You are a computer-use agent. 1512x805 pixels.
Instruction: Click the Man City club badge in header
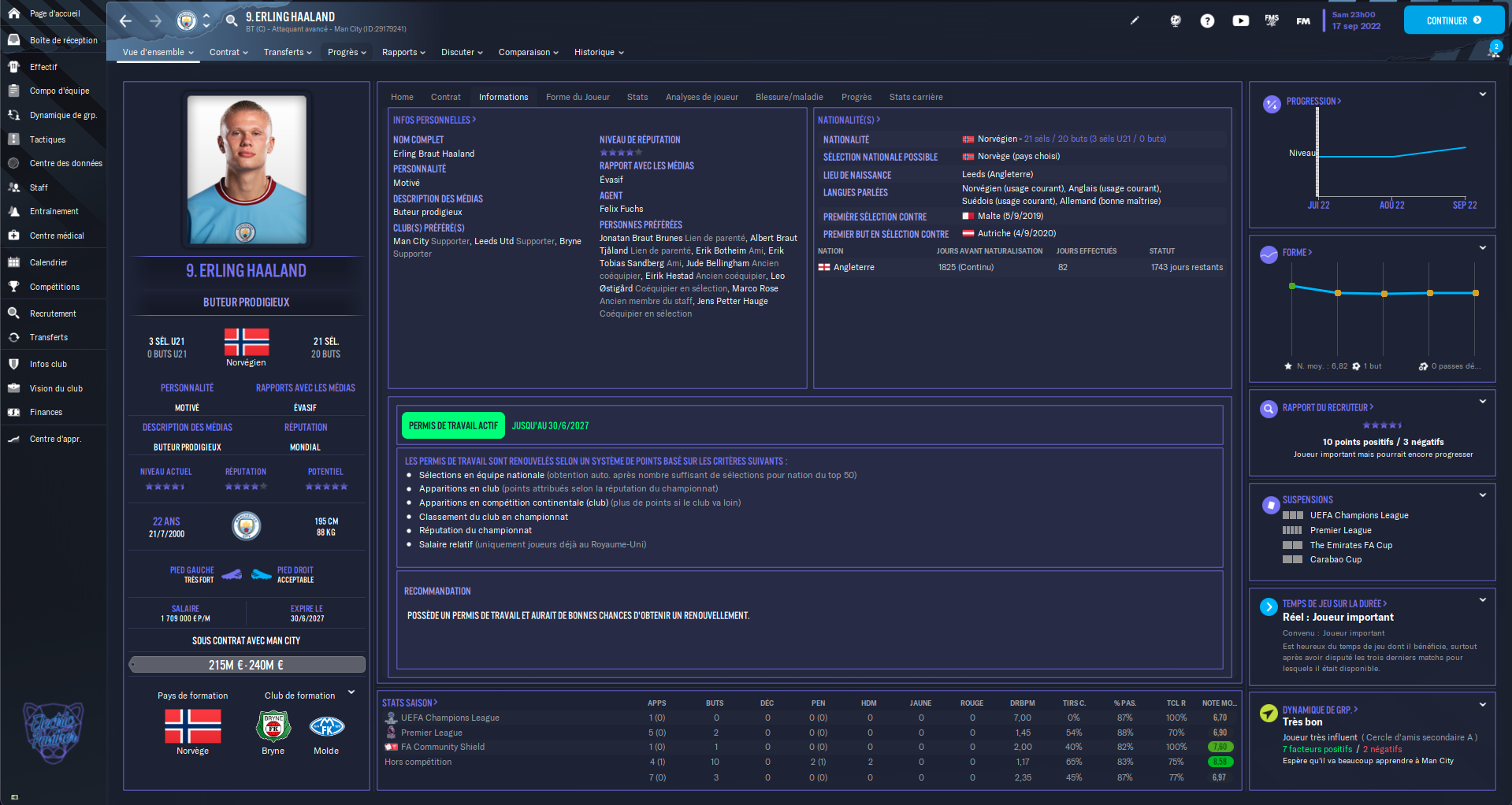[x=187, y=21]
